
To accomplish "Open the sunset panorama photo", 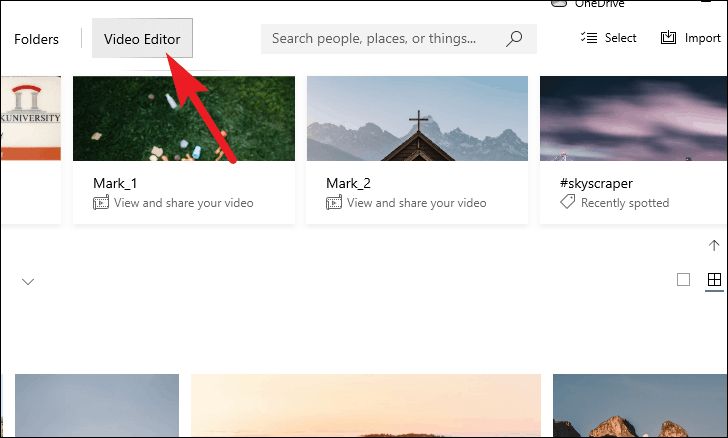I will click(366, 405).
